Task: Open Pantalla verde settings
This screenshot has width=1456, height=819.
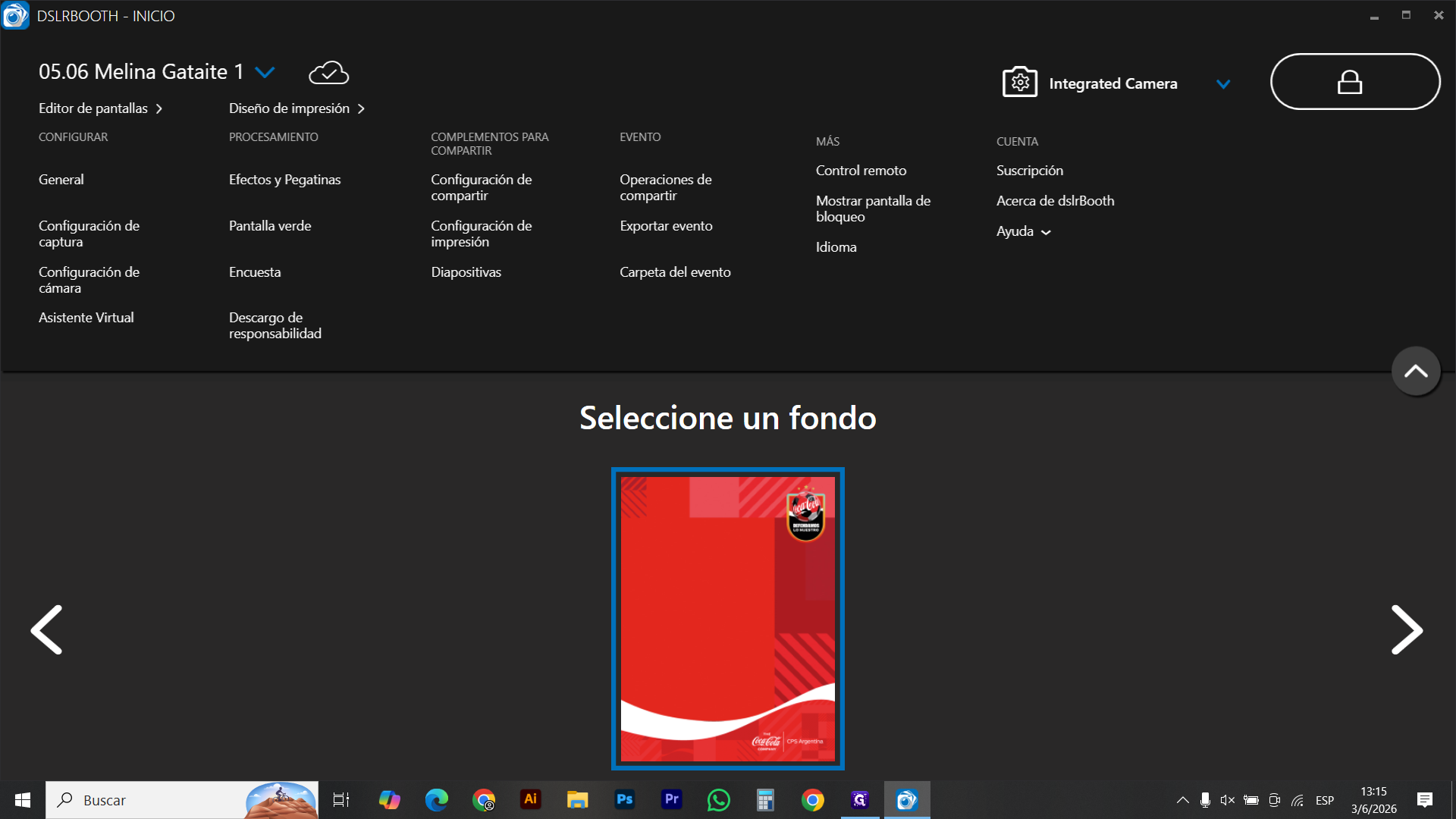Action: 270,226
